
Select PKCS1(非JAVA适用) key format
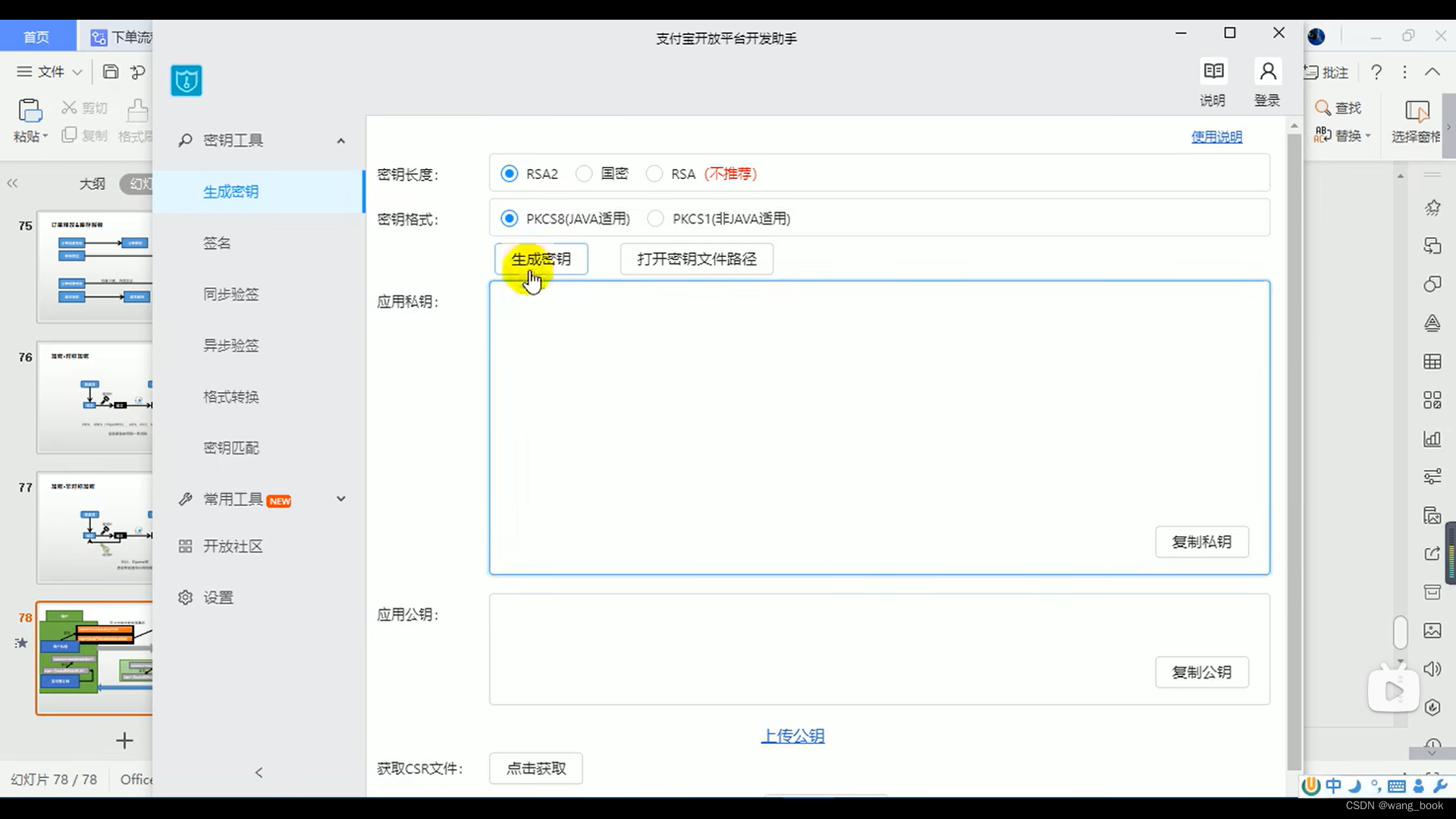click(x=655, y=218)
